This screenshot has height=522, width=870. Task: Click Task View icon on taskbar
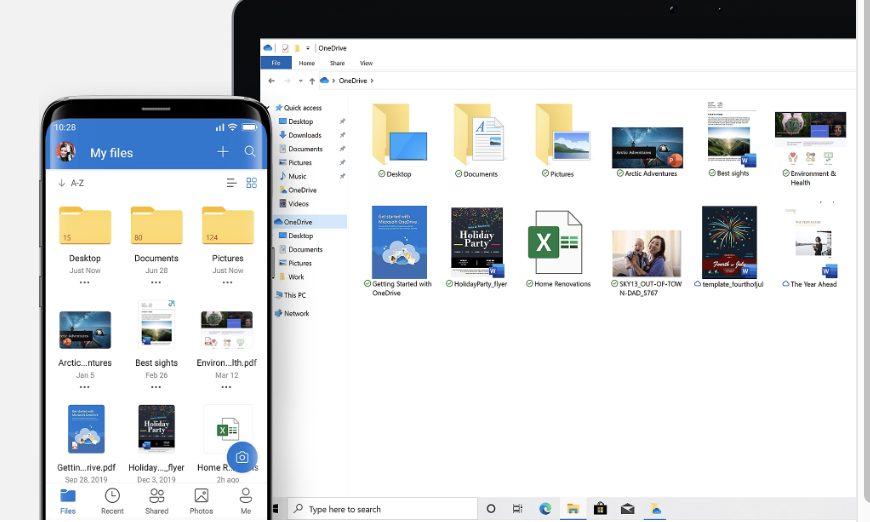tap(518, 509)
